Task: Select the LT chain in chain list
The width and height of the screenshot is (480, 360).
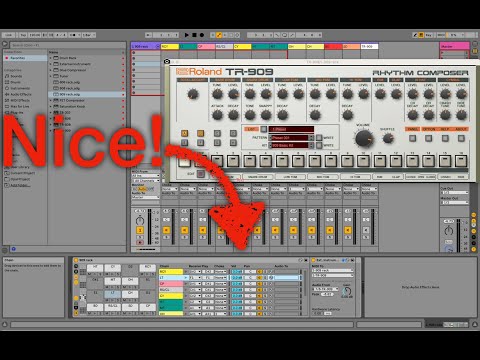Action: click(171, 278)
